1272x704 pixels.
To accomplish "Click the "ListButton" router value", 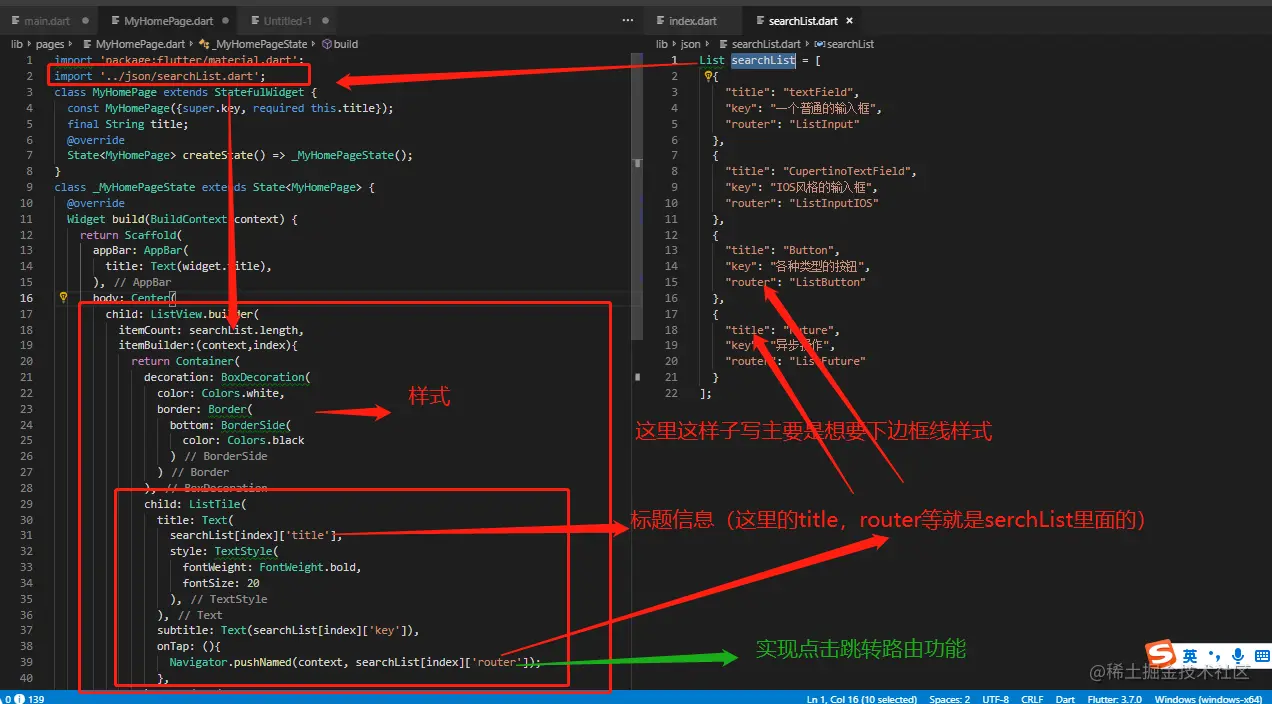I will pyautogui.click(x=827, y=282).
